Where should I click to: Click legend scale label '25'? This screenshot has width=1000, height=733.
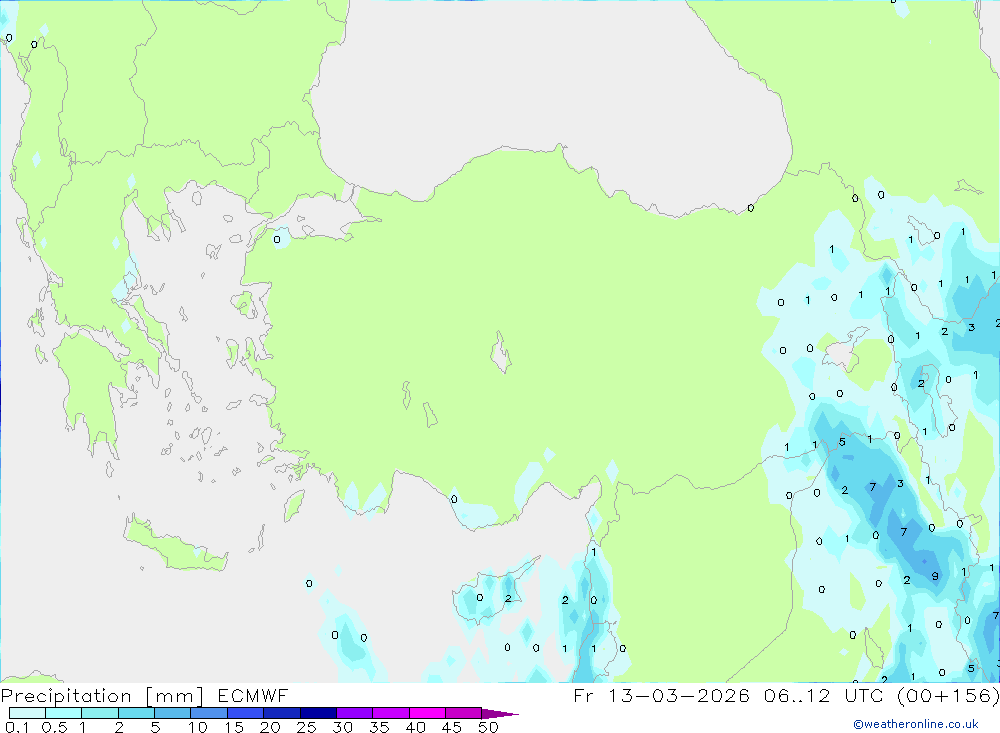pyautogui.click(x=306, y=727)
